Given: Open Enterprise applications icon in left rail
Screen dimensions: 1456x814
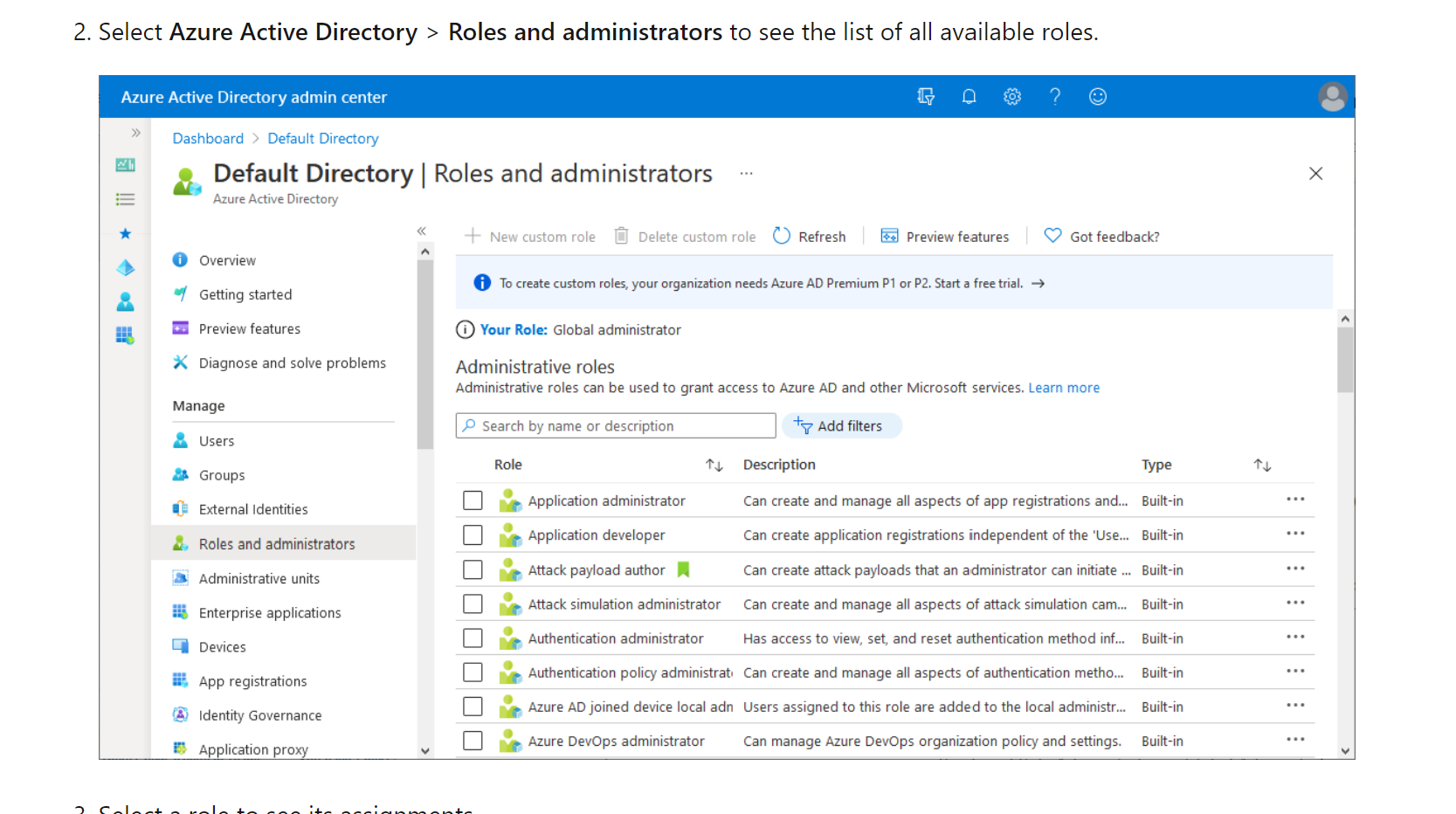Looking at the screenshot, I should (125, 335).
